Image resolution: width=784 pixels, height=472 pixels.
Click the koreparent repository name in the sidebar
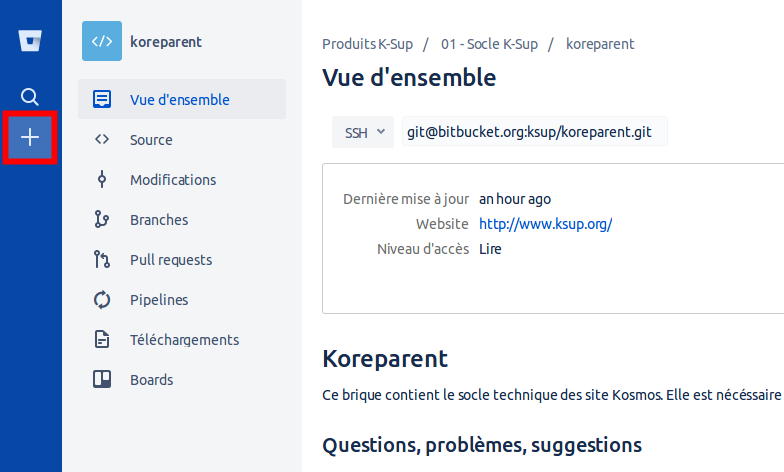coord(166,42)
